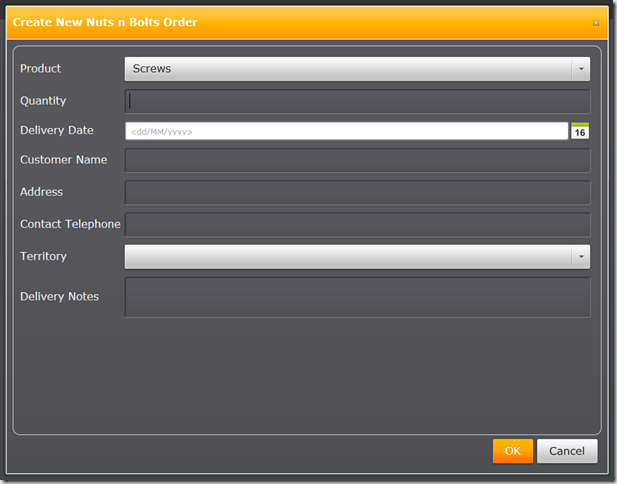
Task: Close the Create New Nuts n Bolts Order dialog
Action: click(596, 23)
